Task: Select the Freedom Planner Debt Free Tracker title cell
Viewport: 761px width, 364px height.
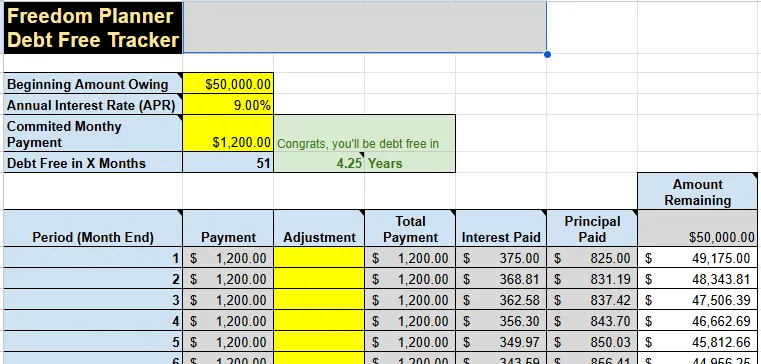Action: (x=93, y=27)
